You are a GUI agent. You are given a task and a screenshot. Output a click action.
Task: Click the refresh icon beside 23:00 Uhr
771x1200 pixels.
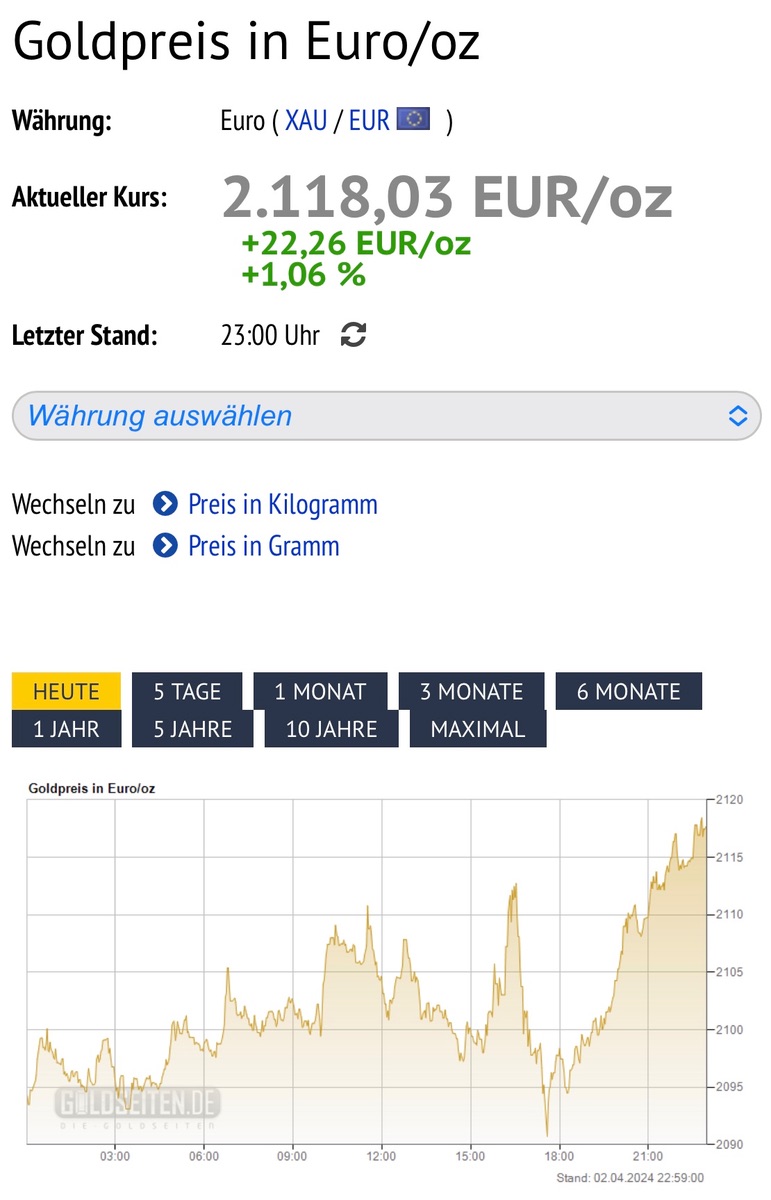[353, 335]
